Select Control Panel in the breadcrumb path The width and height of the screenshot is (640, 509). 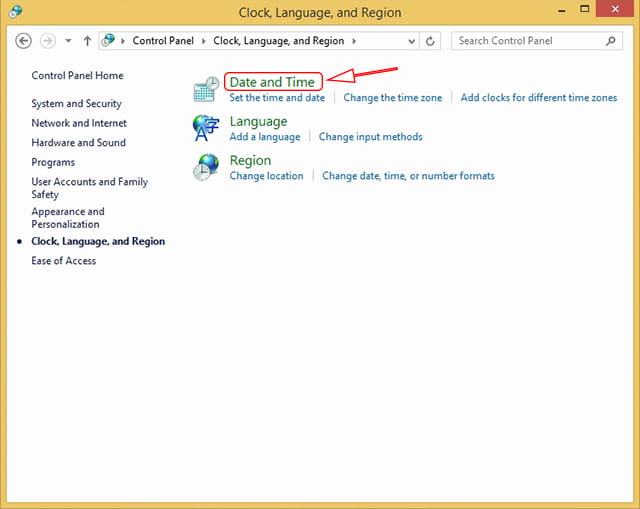coord(163,41)
